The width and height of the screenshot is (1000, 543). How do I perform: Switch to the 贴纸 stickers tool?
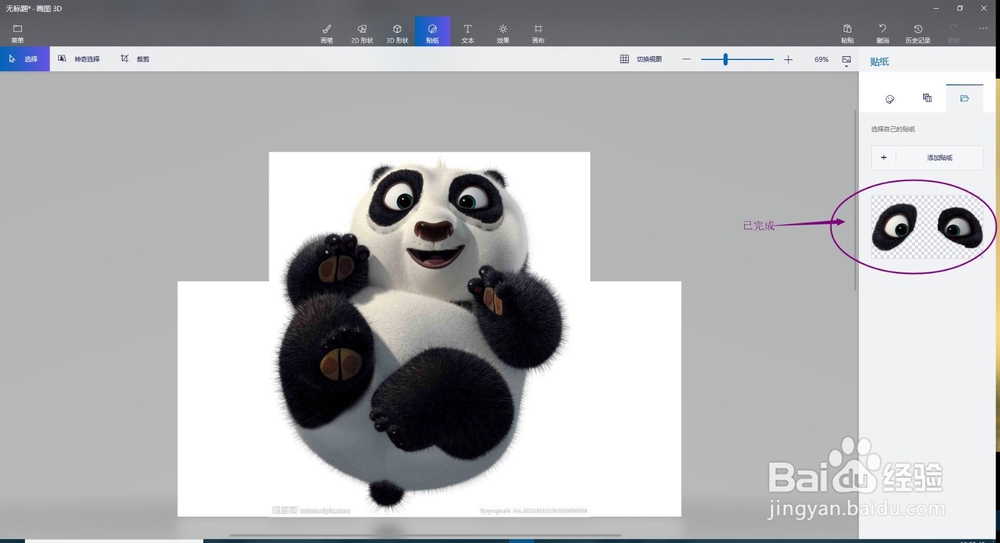[x=432, y=32]
